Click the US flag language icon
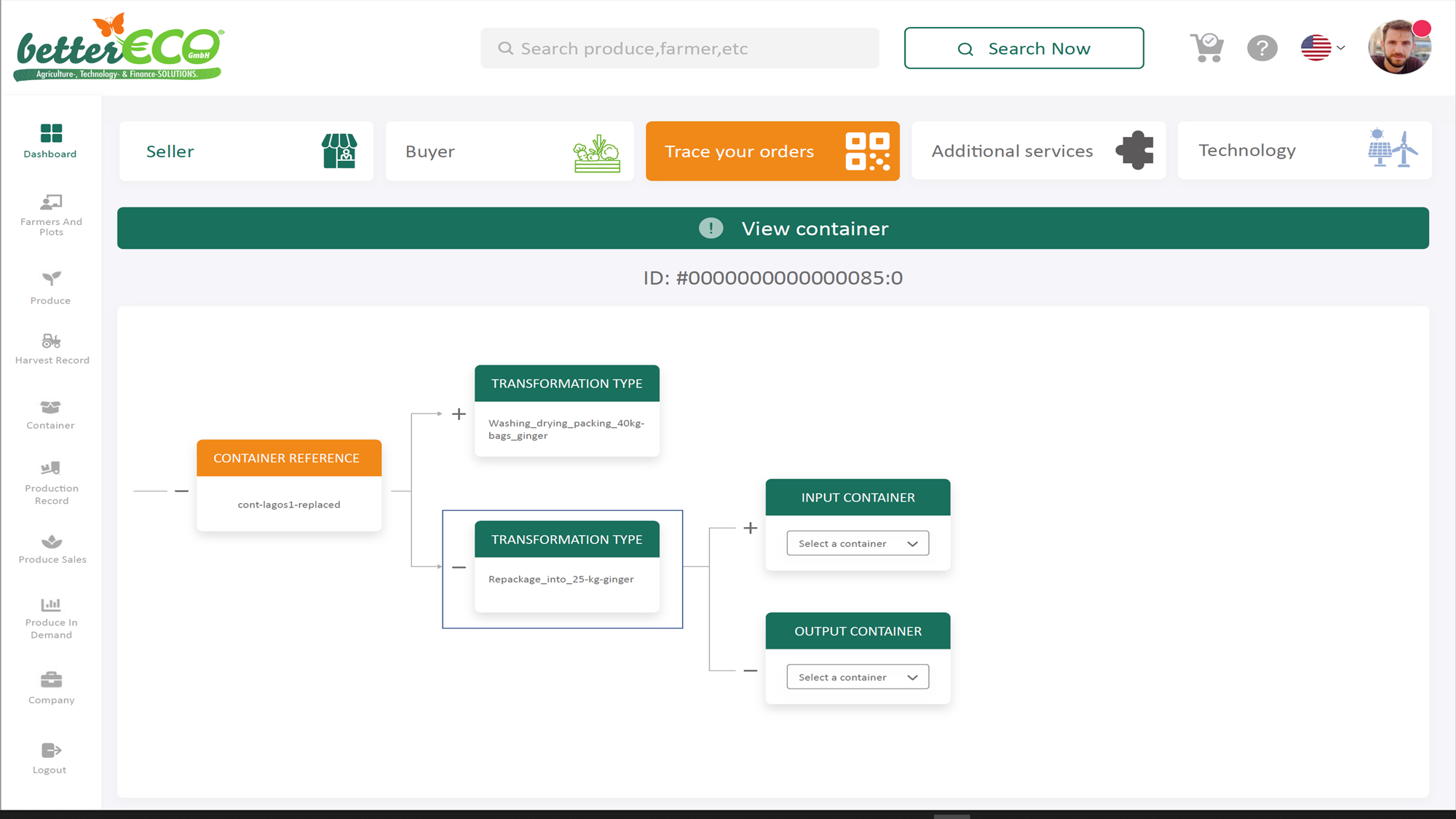This screenshot has width=1456, height=819. pos(1316,48)
